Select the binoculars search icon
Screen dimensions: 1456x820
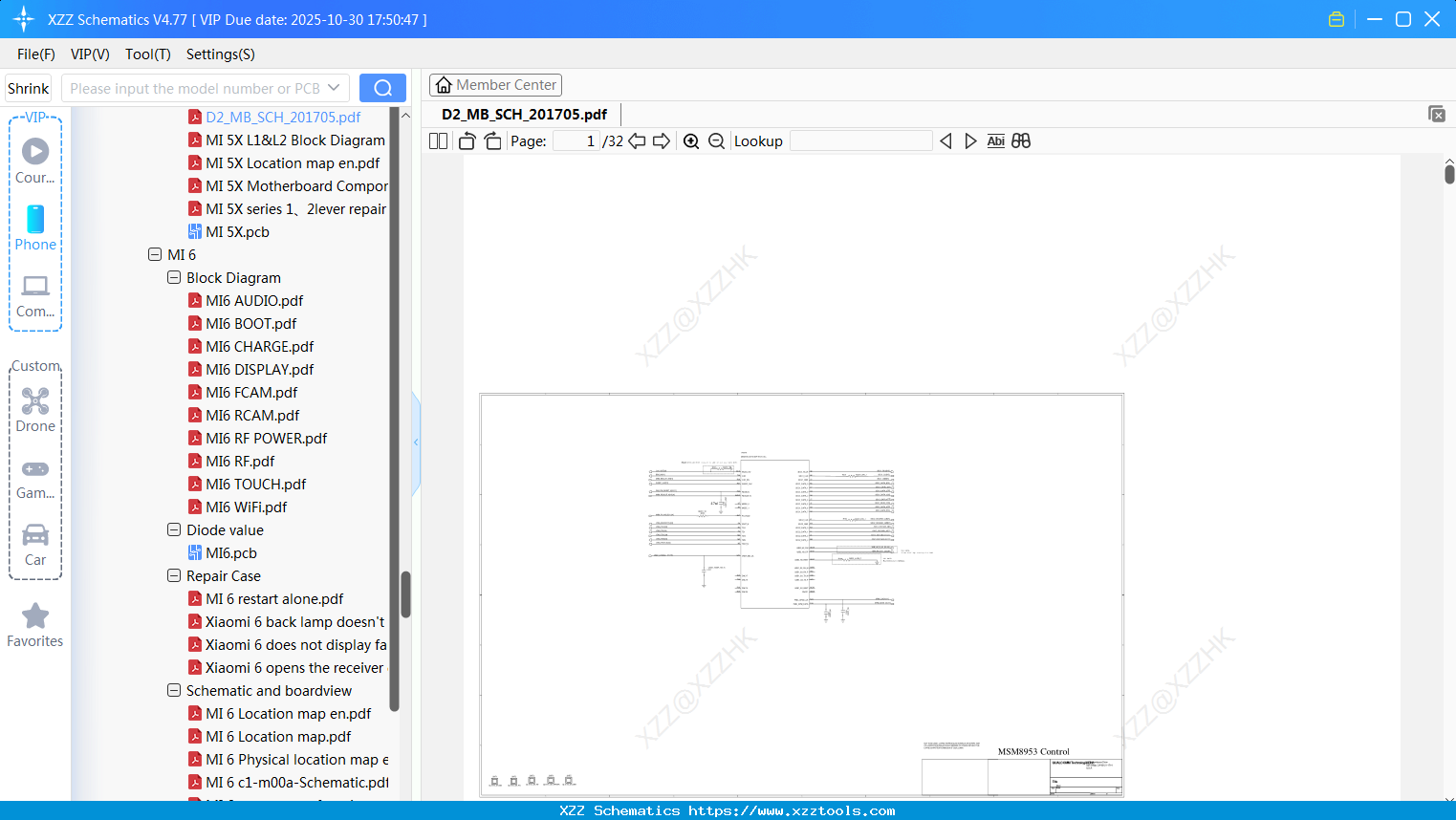point(1020,140)
